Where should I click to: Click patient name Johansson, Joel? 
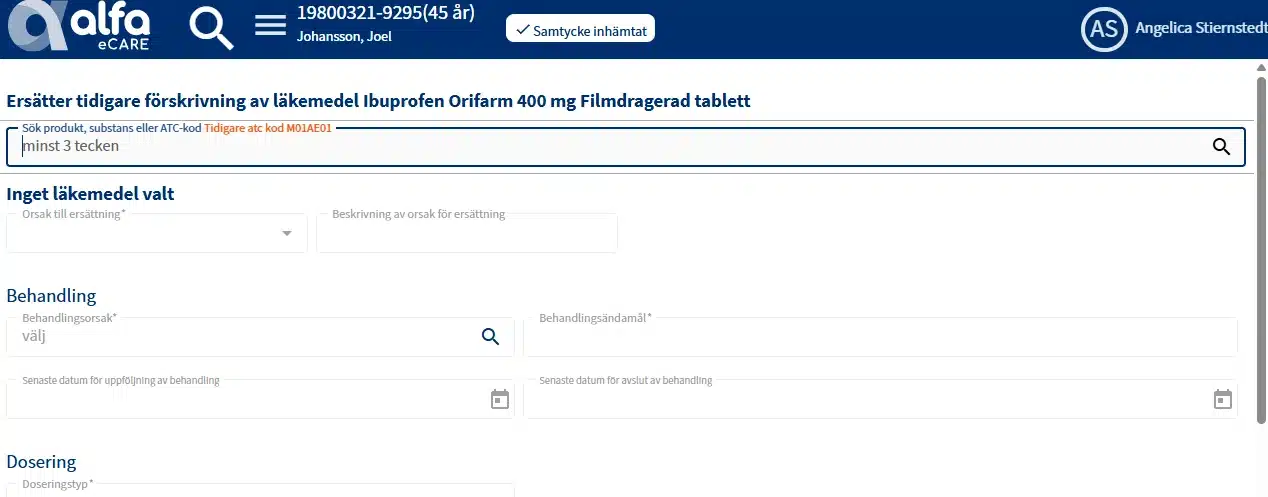point(344,37)
